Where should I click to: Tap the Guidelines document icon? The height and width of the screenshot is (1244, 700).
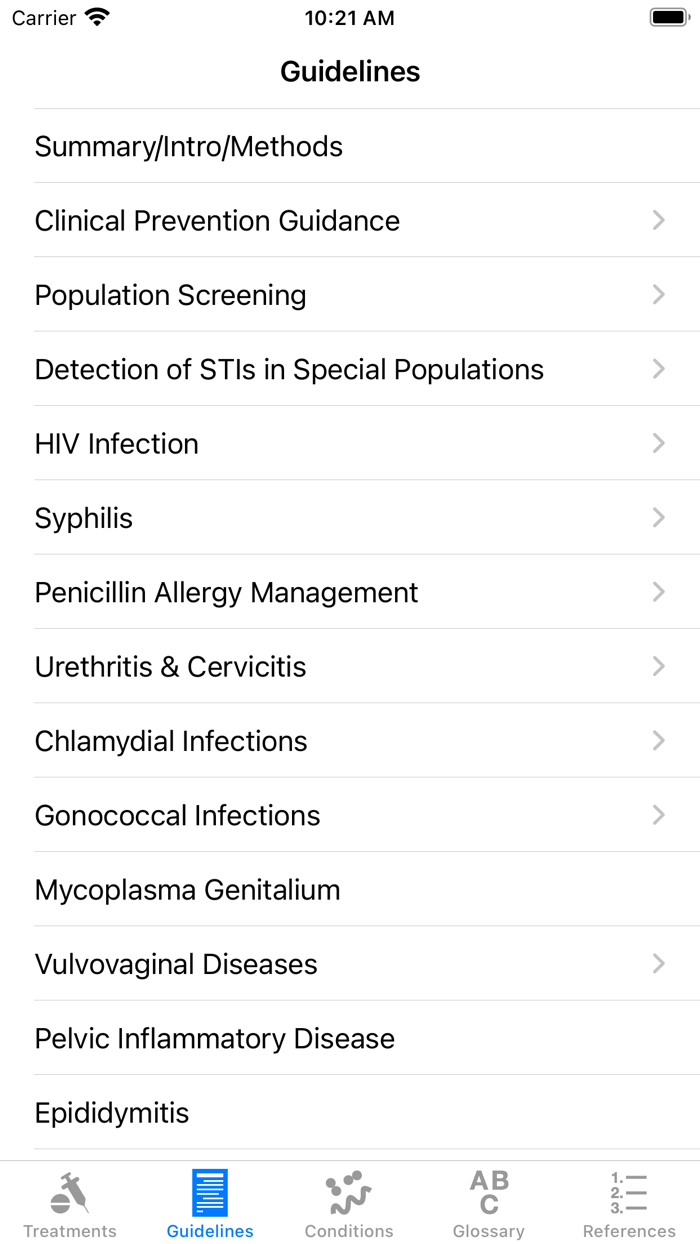coord(209,1190)
